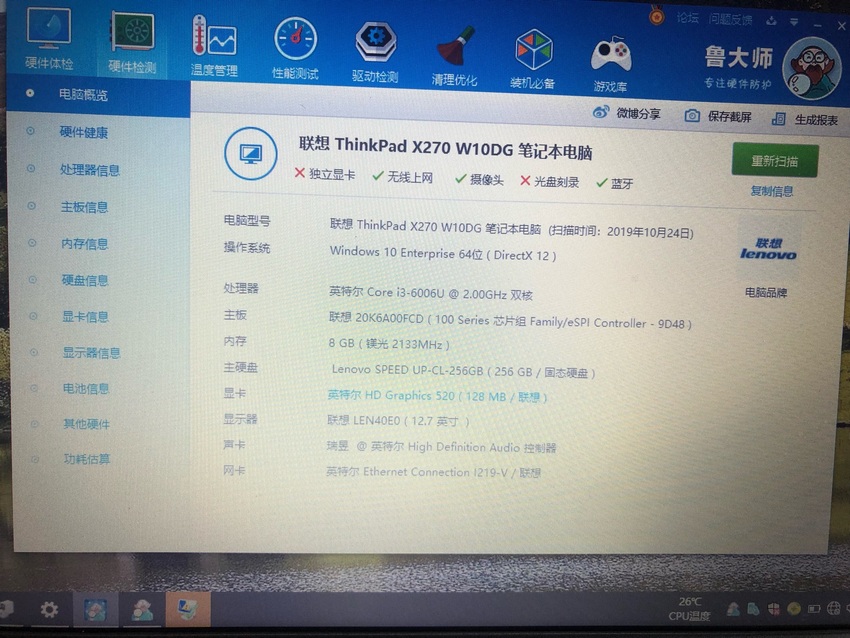
Task: Click the report icon beside 生成报表
Action: coord(778,119)
